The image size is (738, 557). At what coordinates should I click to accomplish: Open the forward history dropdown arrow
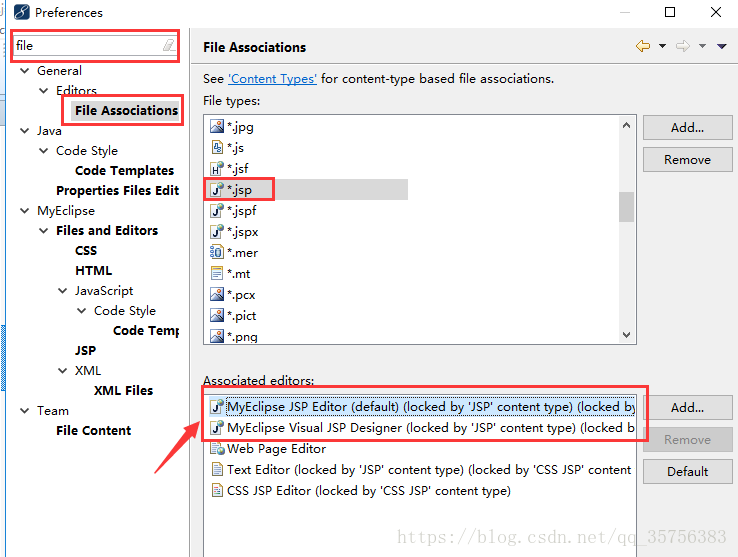point(702,46)
